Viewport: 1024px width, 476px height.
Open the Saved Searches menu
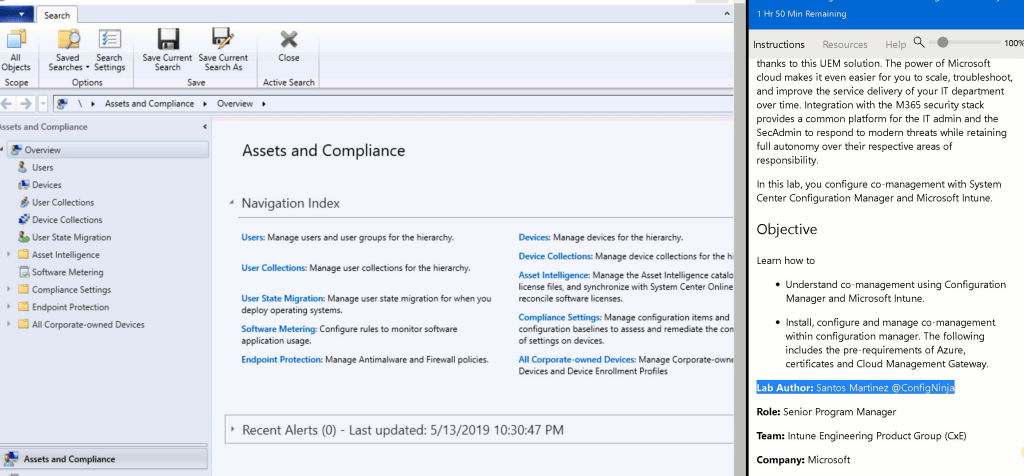[68, 50]
